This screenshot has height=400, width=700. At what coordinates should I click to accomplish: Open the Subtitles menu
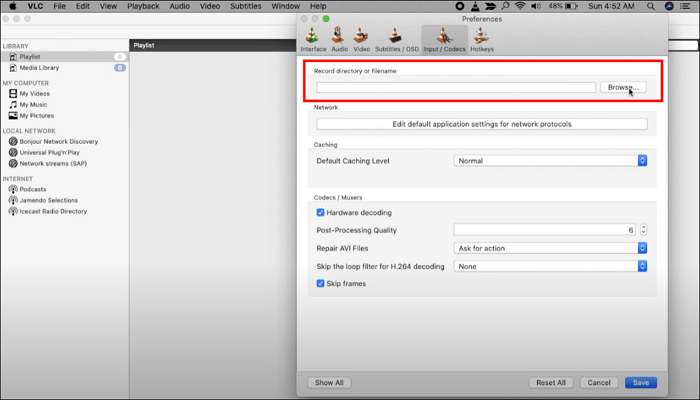point(246,6)
